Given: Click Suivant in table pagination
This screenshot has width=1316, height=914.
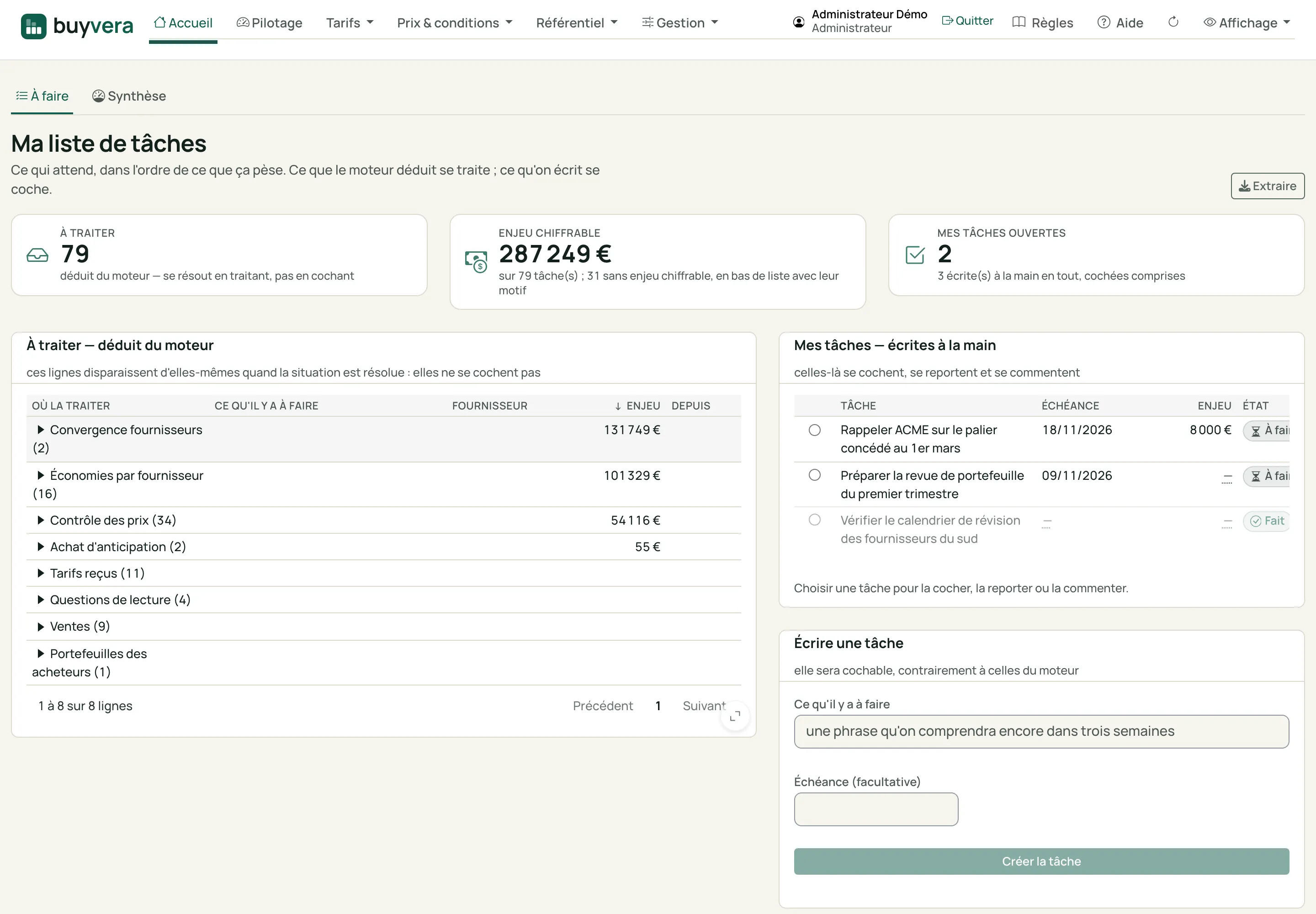Looking at the screenshot, I should point(704,706).
